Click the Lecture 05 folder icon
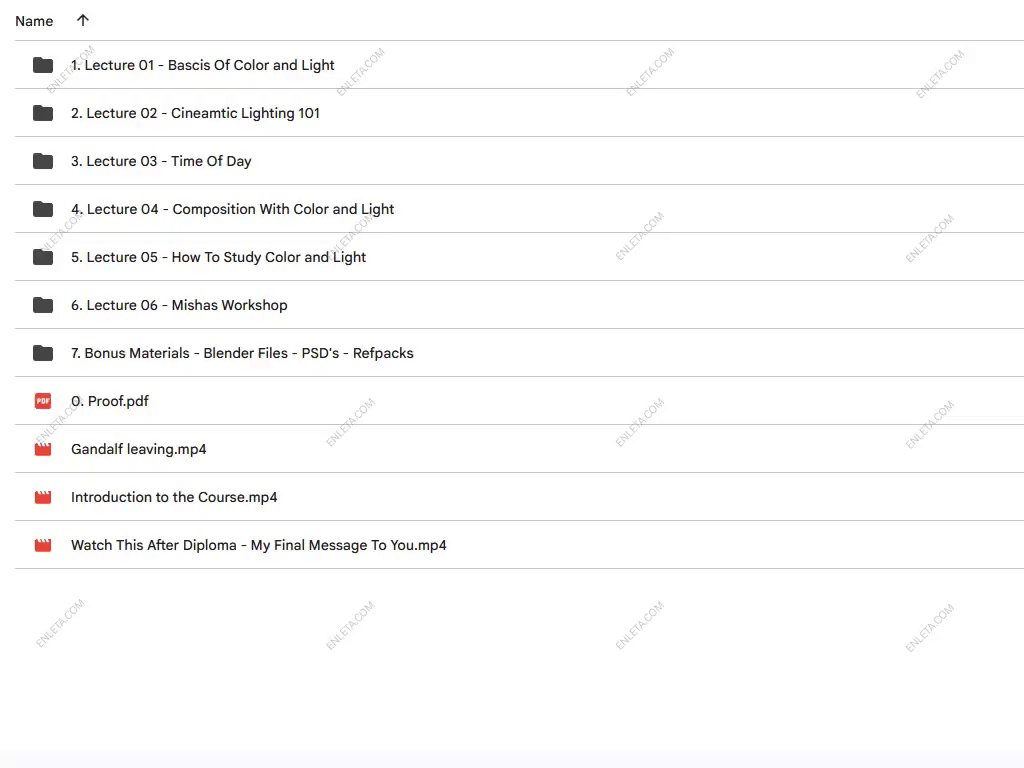Image resolution: width=1024 pixels, height=768 pixels. click(43, 257)
